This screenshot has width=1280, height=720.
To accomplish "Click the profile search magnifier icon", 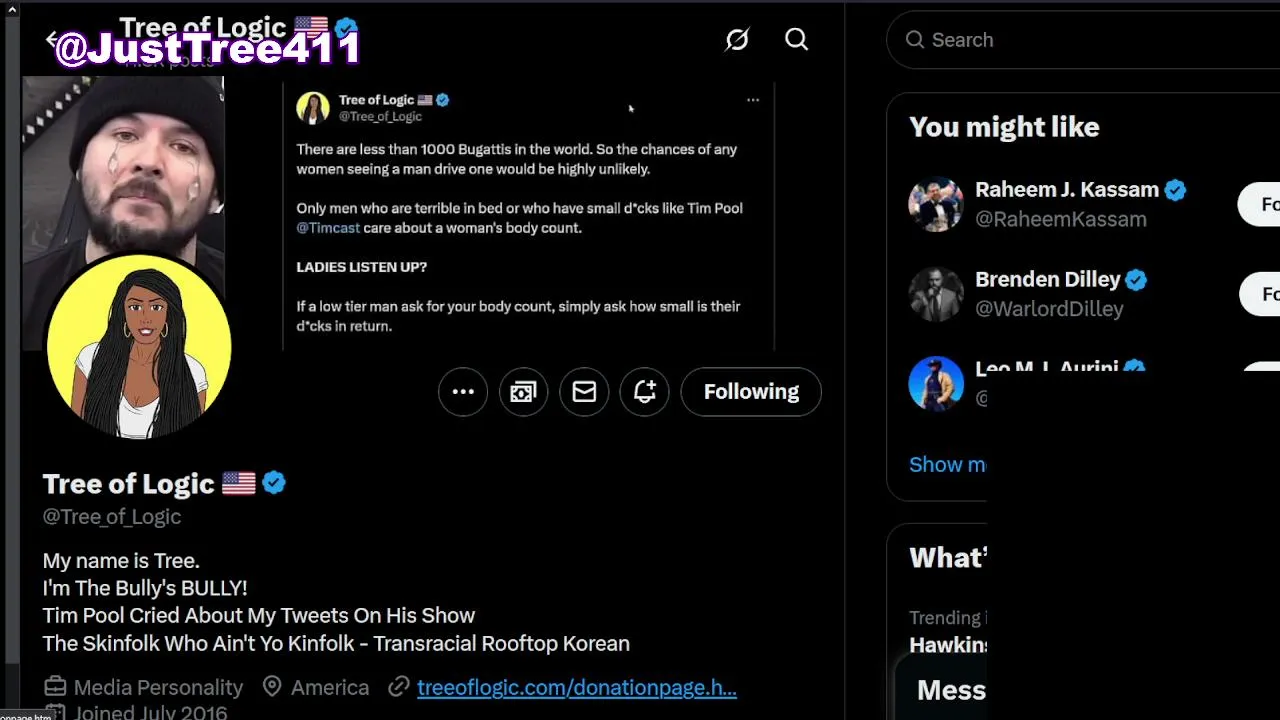I will click(x=796, y=40).
